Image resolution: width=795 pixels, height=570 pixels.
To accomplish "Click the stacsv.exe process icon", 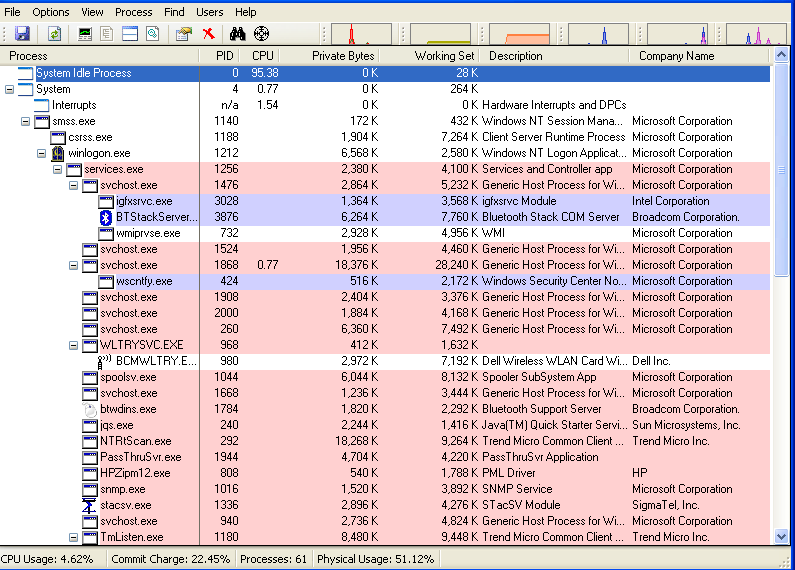I will [89, 506].
